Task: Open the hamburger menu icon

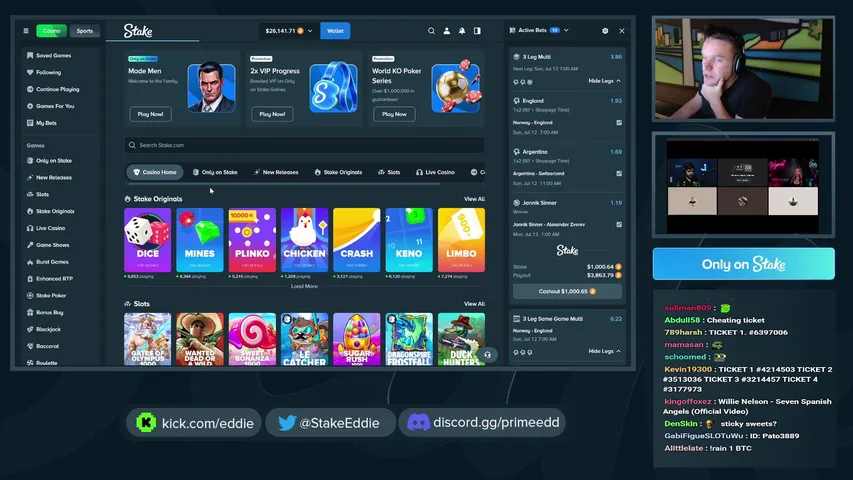Action: tap(26, 31)
